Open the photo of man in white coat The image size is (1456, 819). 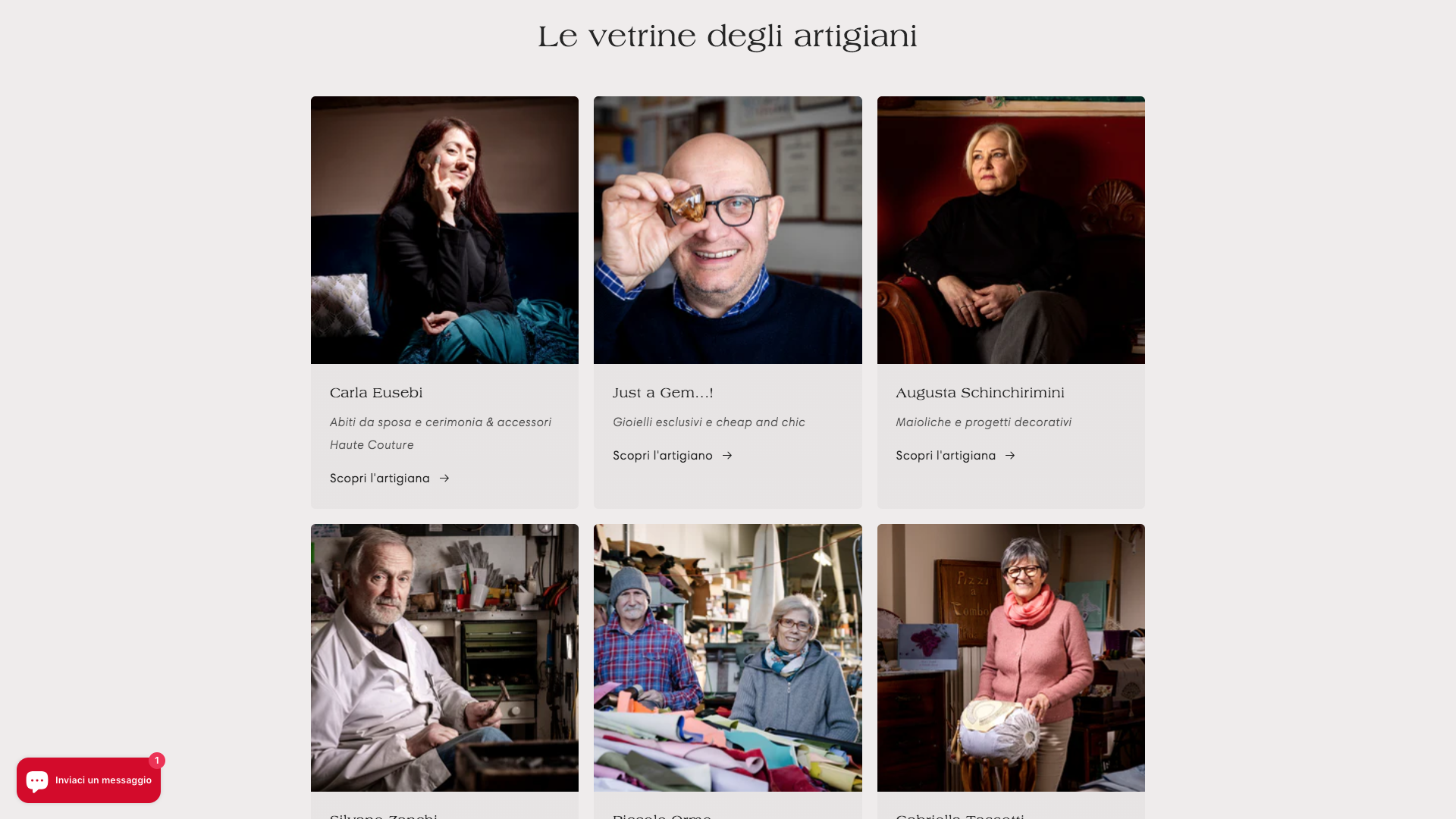(444, 657)
